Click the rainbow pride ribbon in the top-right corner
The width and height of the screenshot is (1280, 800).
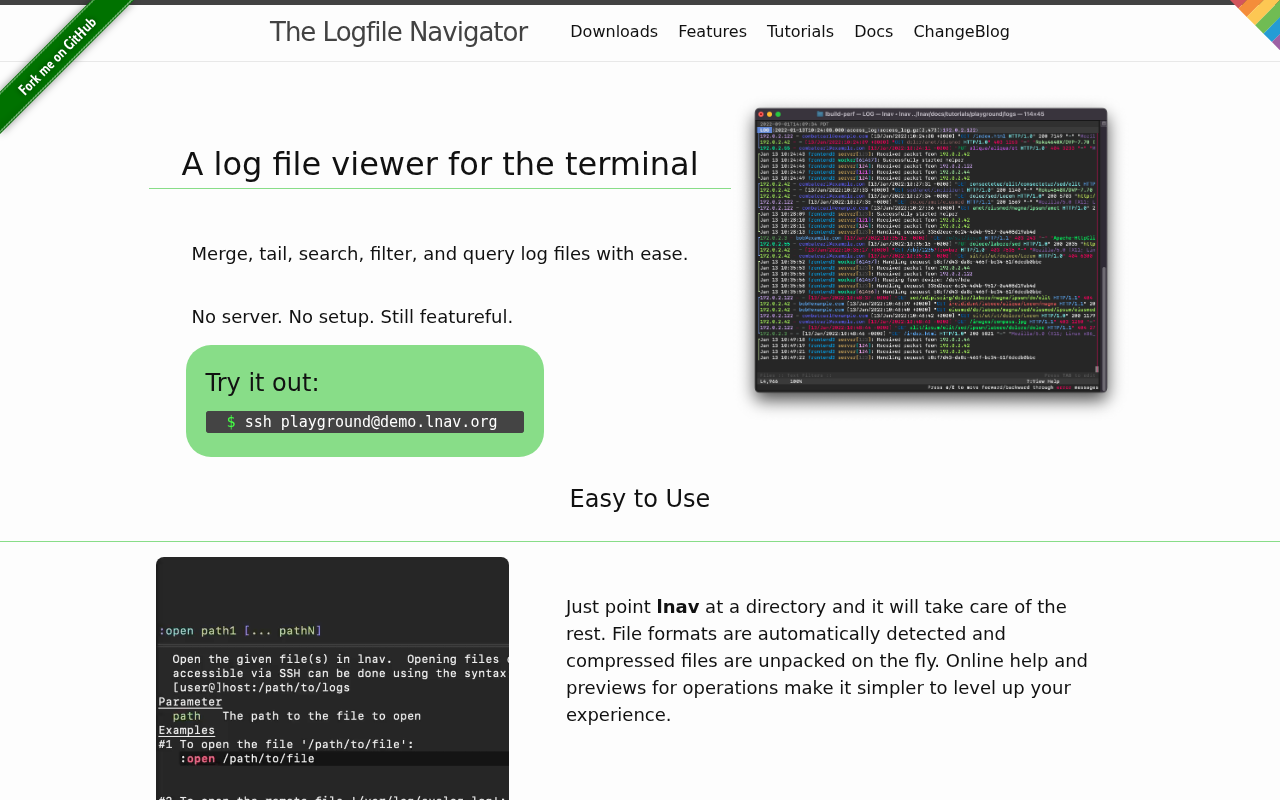coord(1262,18)
